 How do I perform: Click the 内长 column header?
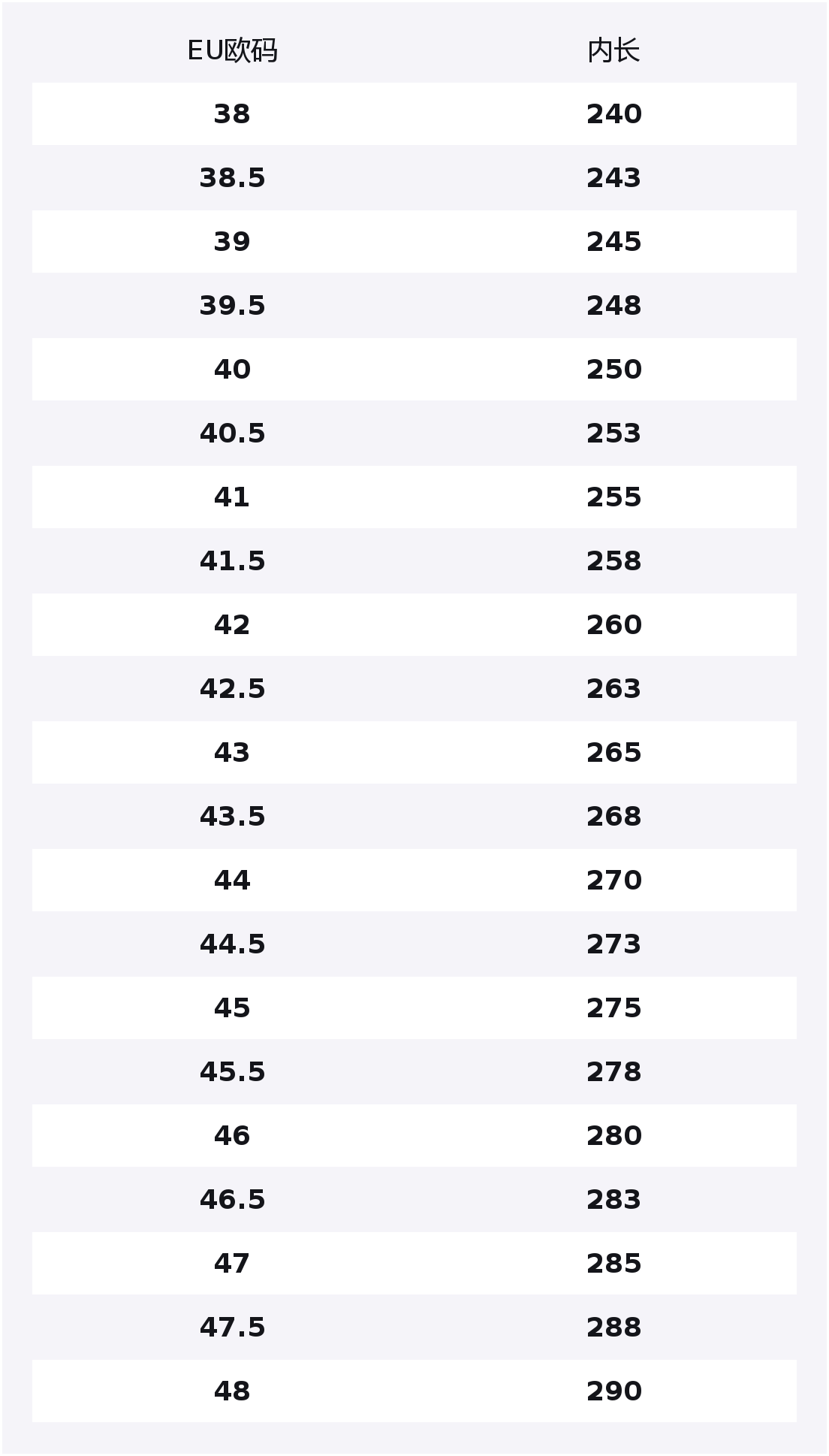coord(613,51)
